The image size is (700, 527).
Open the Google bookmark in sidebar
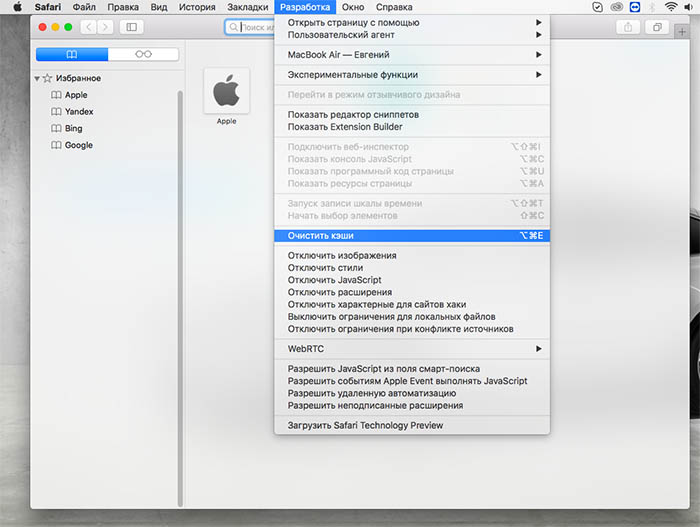pos(79,145)
